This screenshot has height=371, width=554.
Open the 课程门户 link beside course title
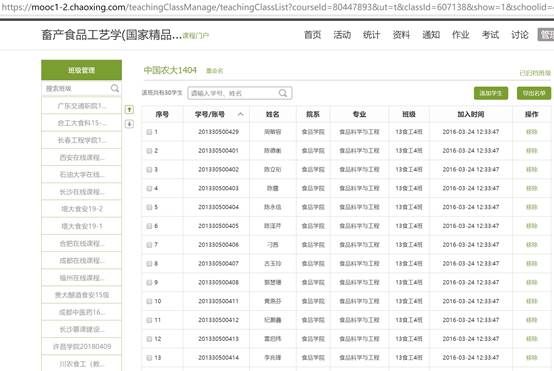pos(196,36)
